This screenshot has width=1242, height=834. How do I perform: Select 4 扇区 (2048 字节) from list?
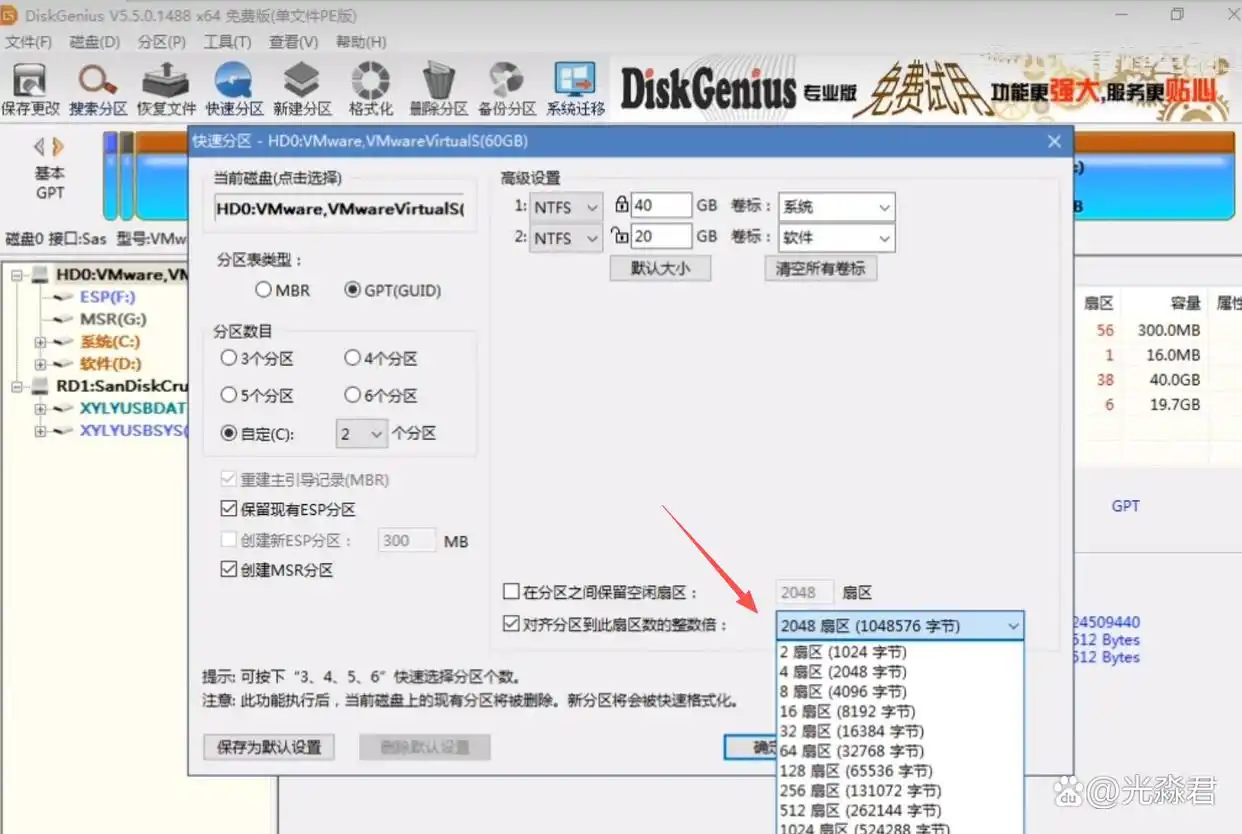[900, 672]
